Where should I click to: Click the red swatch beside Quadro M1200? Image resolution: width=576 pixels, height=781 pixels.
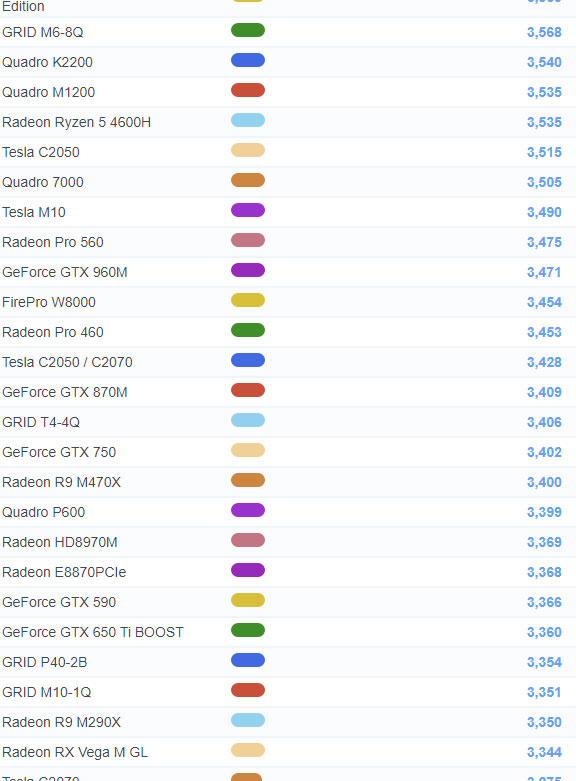(248, 90)
